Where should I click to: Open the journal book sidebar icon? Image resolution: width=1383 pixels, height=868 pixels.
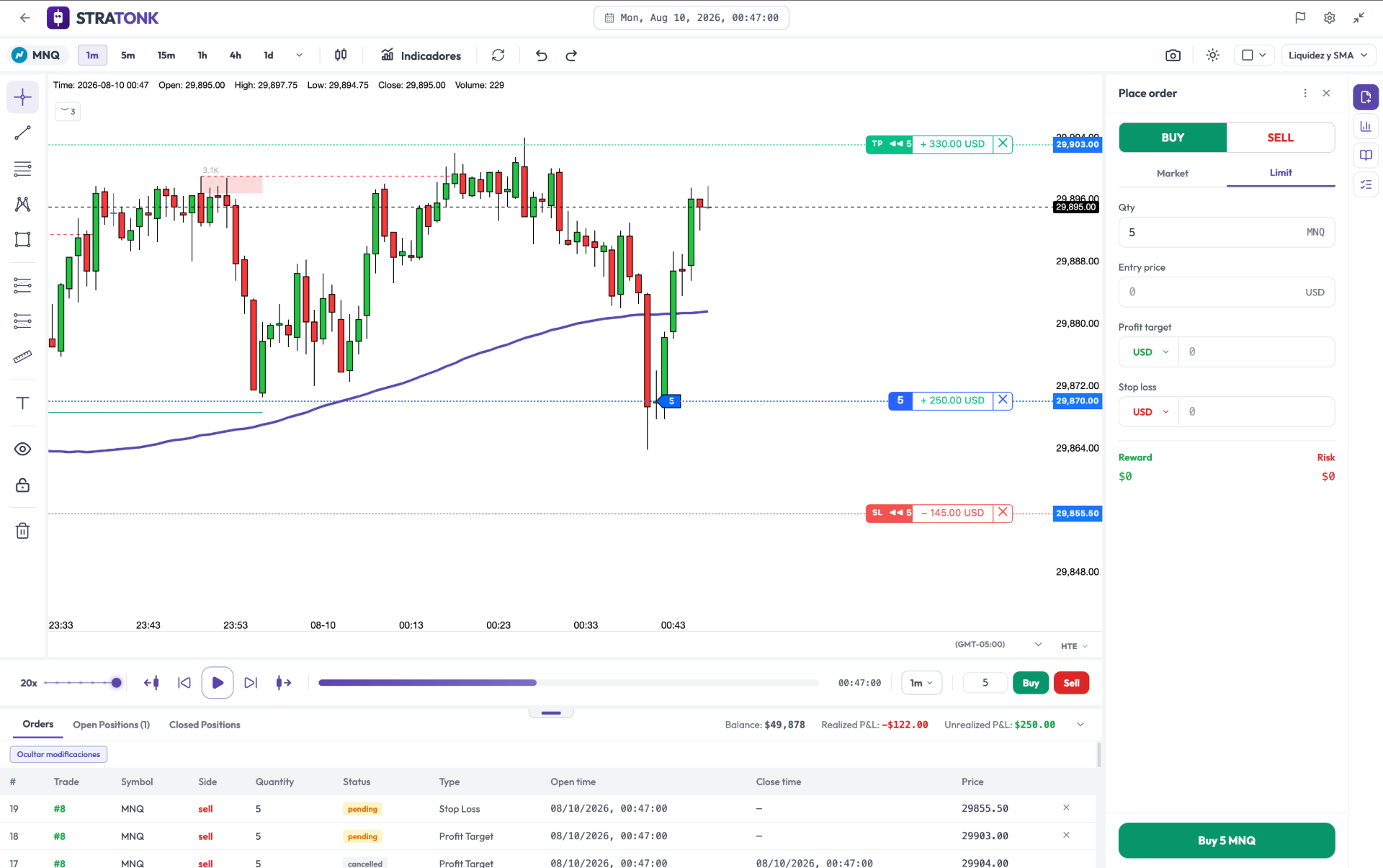(x=1366, y=155)
